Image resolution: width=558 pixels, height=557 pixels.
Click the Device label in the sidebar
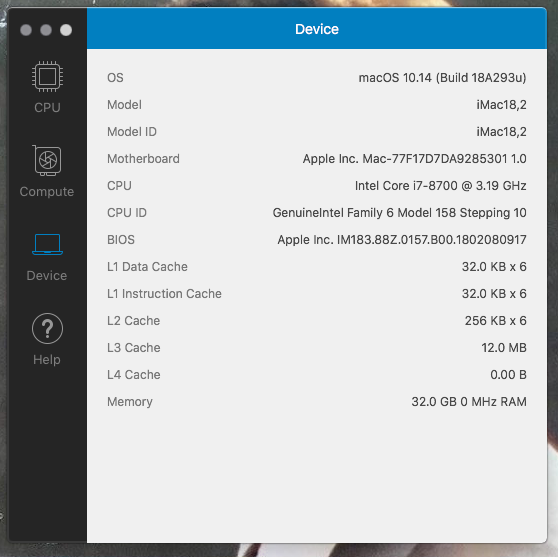point(47,275)
